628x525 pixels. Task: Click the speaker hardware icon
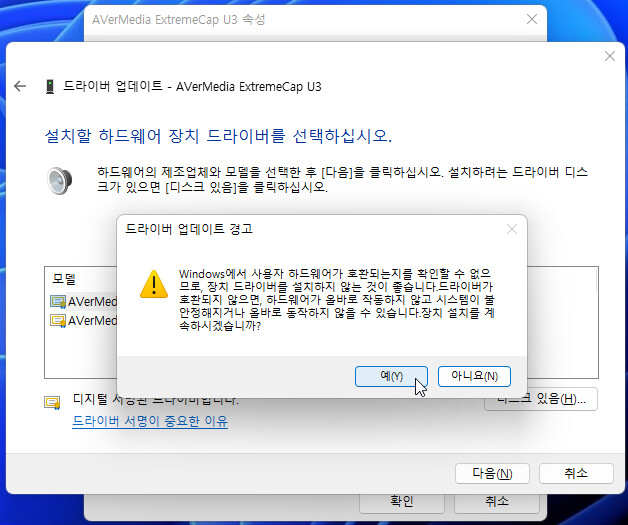60,180
